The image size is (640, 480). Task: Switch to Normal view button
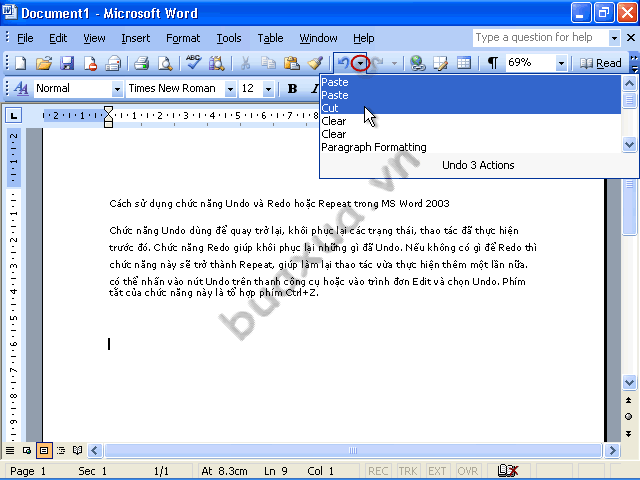click(x=10, y=451)
